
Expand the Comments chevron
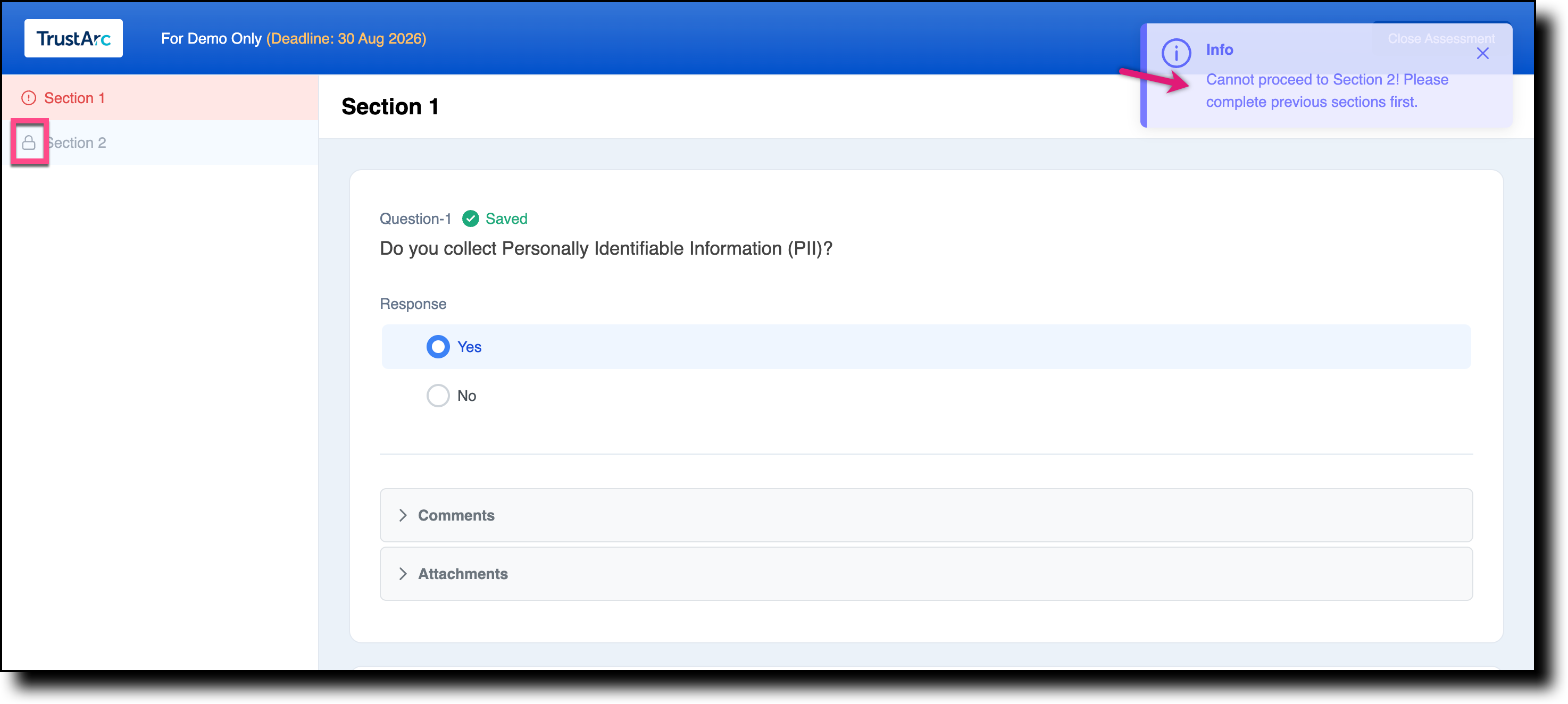[402, 515]
